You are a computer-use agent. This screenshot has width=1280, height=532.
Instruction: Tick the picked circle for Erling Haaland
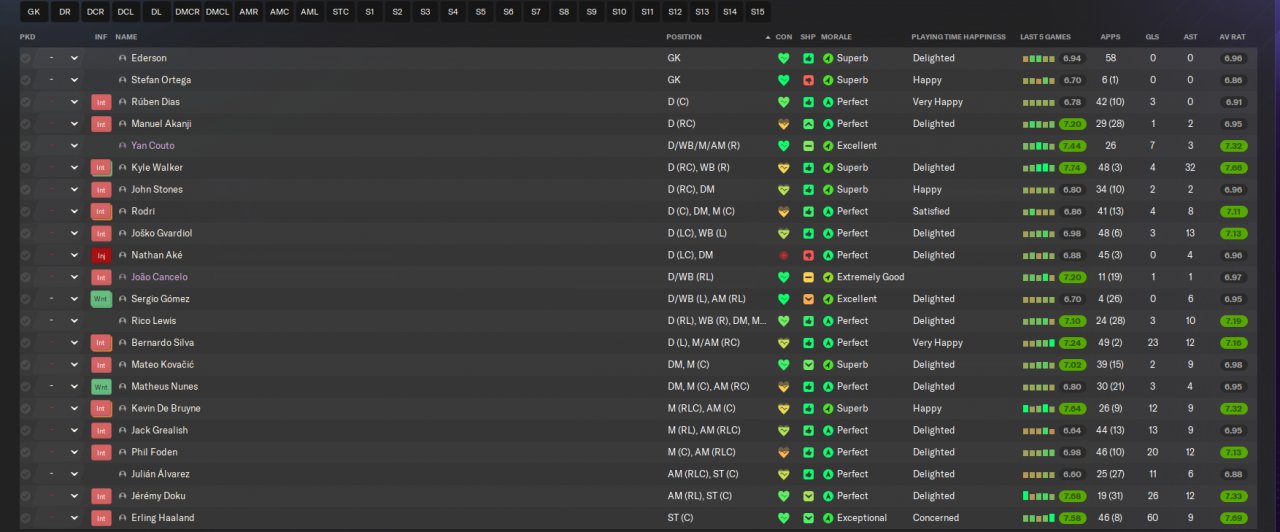[25, 518]
